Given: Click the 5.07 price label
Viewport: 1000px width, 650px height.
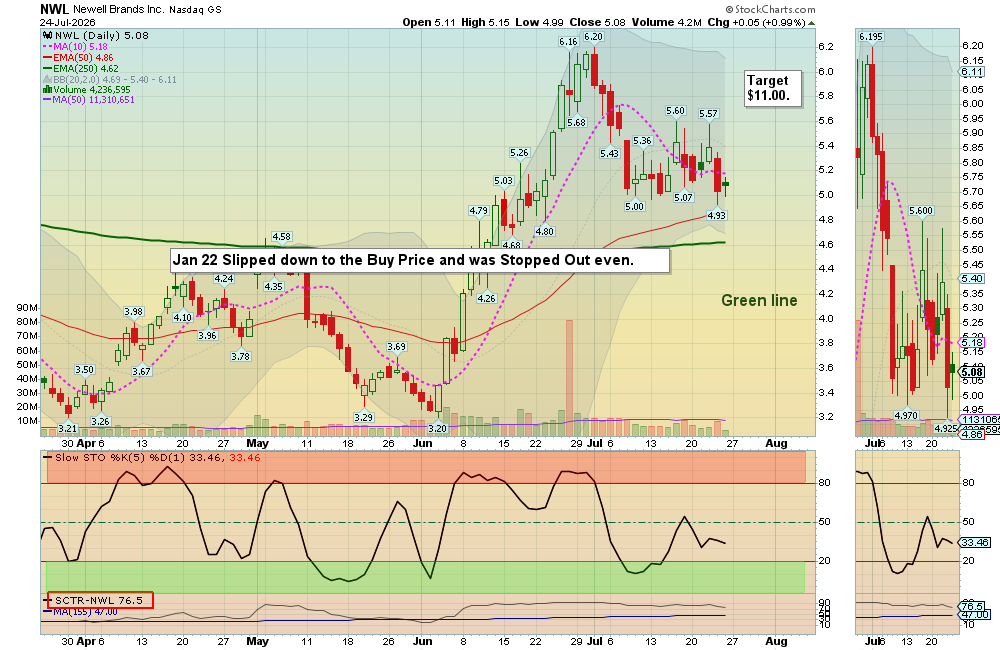Looking at the screenshot, I should click(x=683, y=198).
